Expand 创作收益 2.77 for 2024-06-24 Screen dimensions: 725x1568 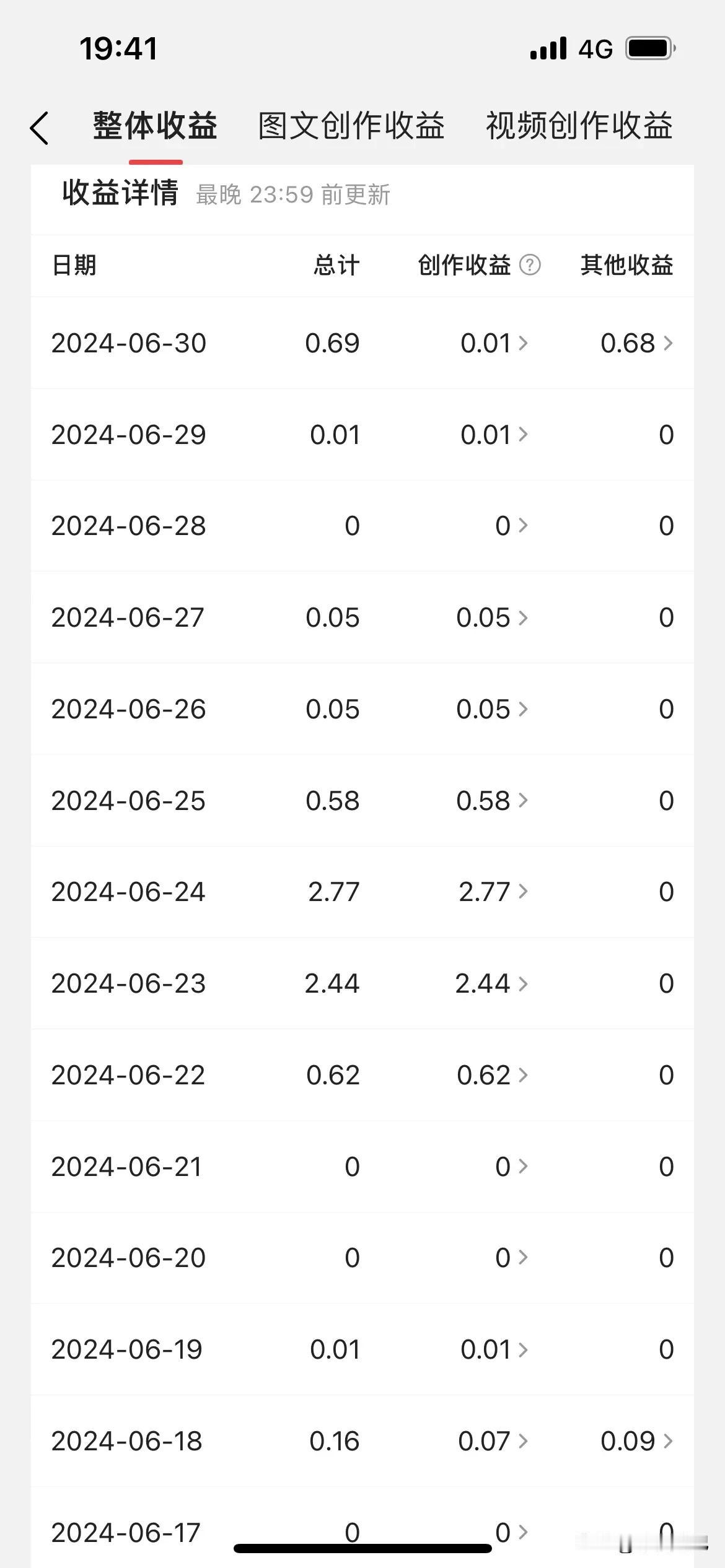click(494, 892)
